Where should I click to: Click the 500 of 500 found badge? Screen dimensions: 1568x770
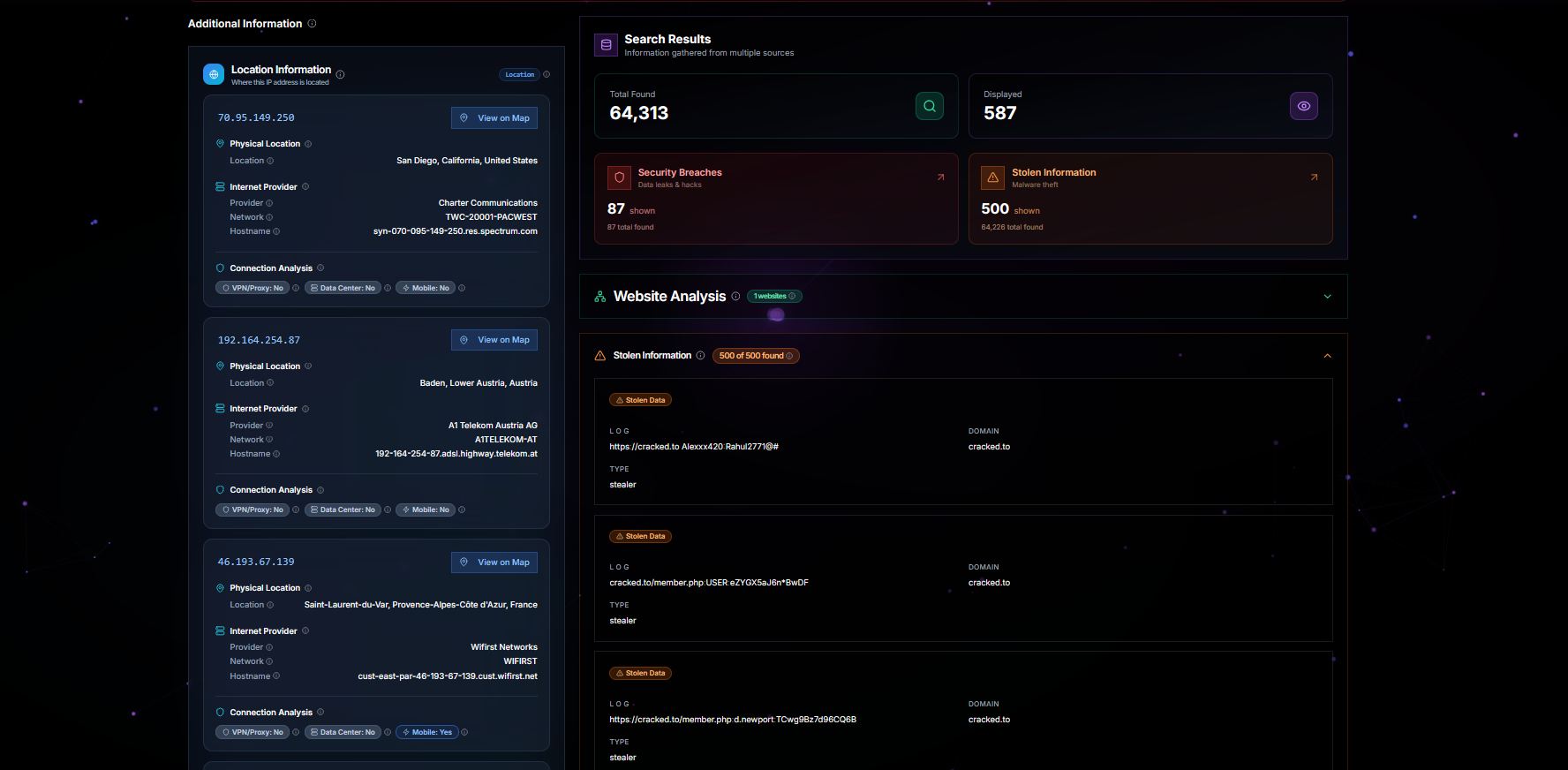coord(756,356)
